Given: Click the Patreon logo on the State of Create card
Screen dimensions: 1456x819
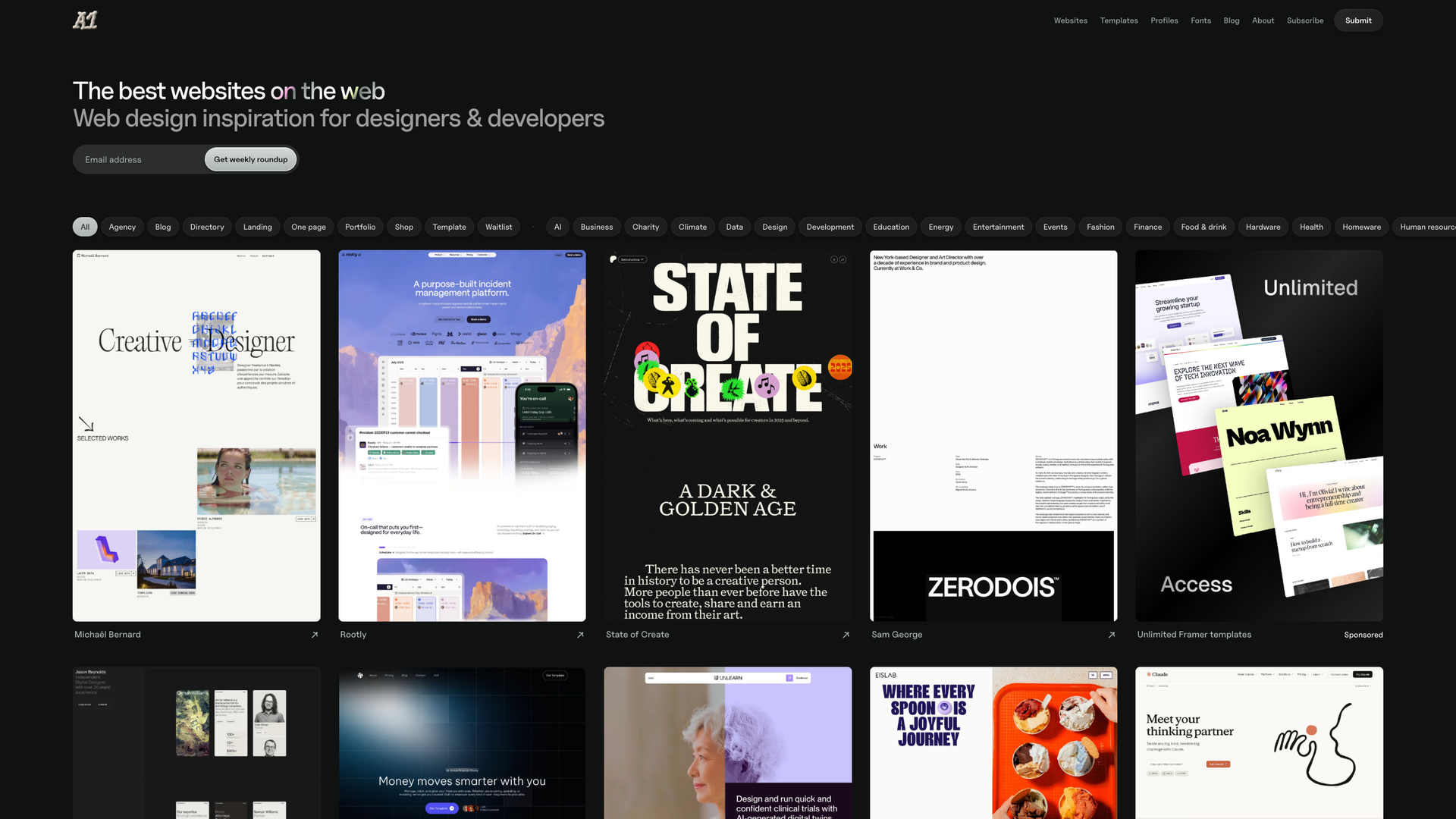Looking at the screenshot, I should (613, 259).
